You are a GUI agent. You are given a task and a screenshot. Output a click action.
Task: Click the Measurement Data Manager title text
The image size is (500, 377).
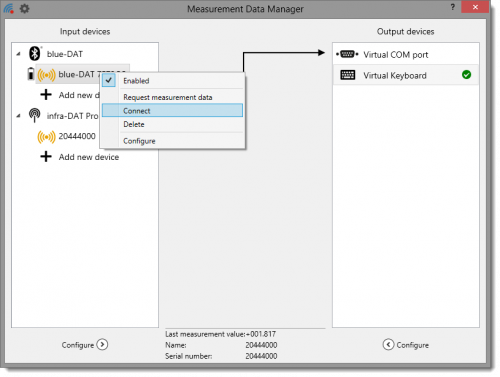pyautogui.click(x=245, y=9)
